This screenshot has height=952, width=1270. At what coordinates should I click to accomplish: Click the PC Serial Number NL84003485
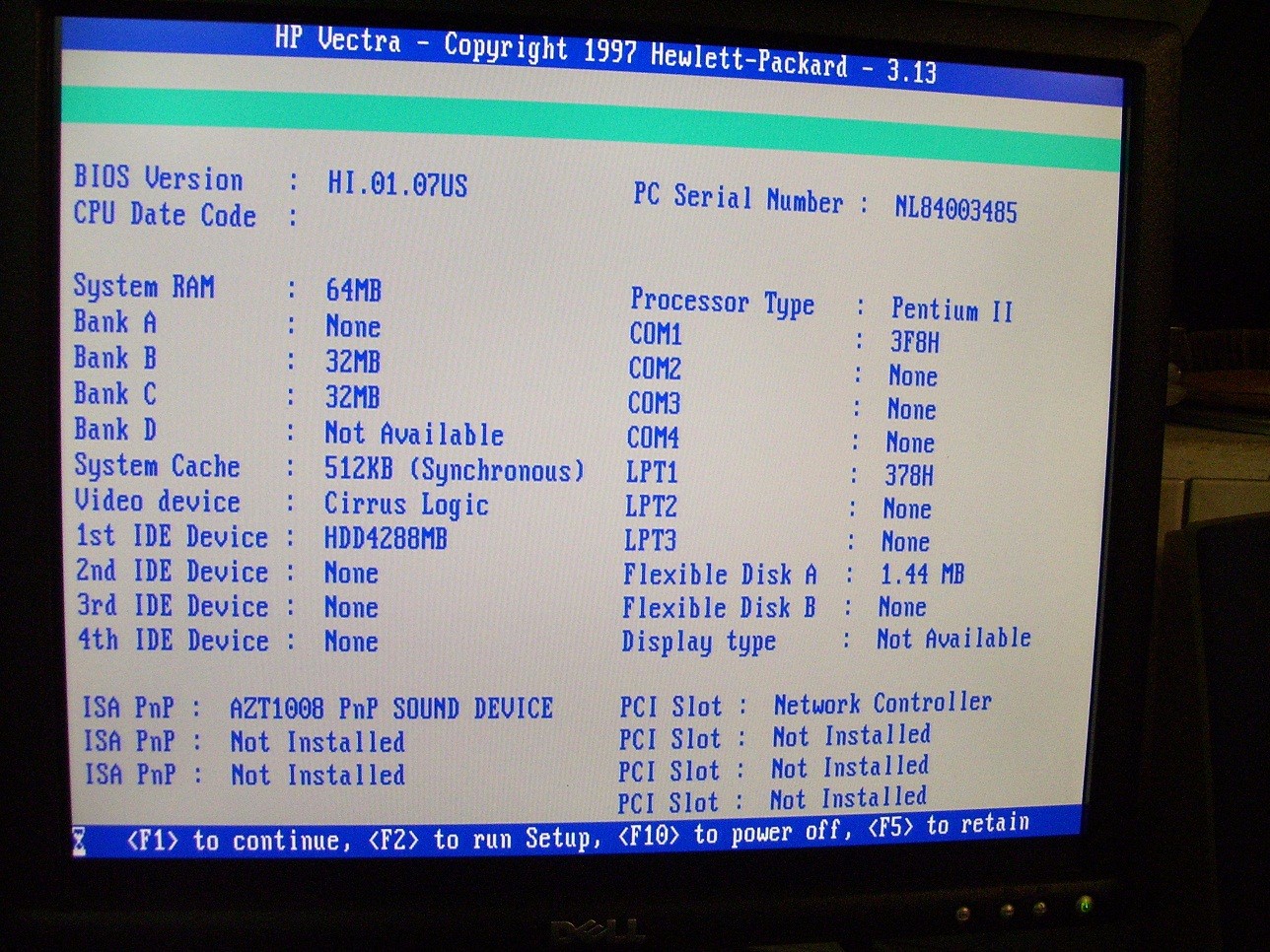click(x=954, y=209)
